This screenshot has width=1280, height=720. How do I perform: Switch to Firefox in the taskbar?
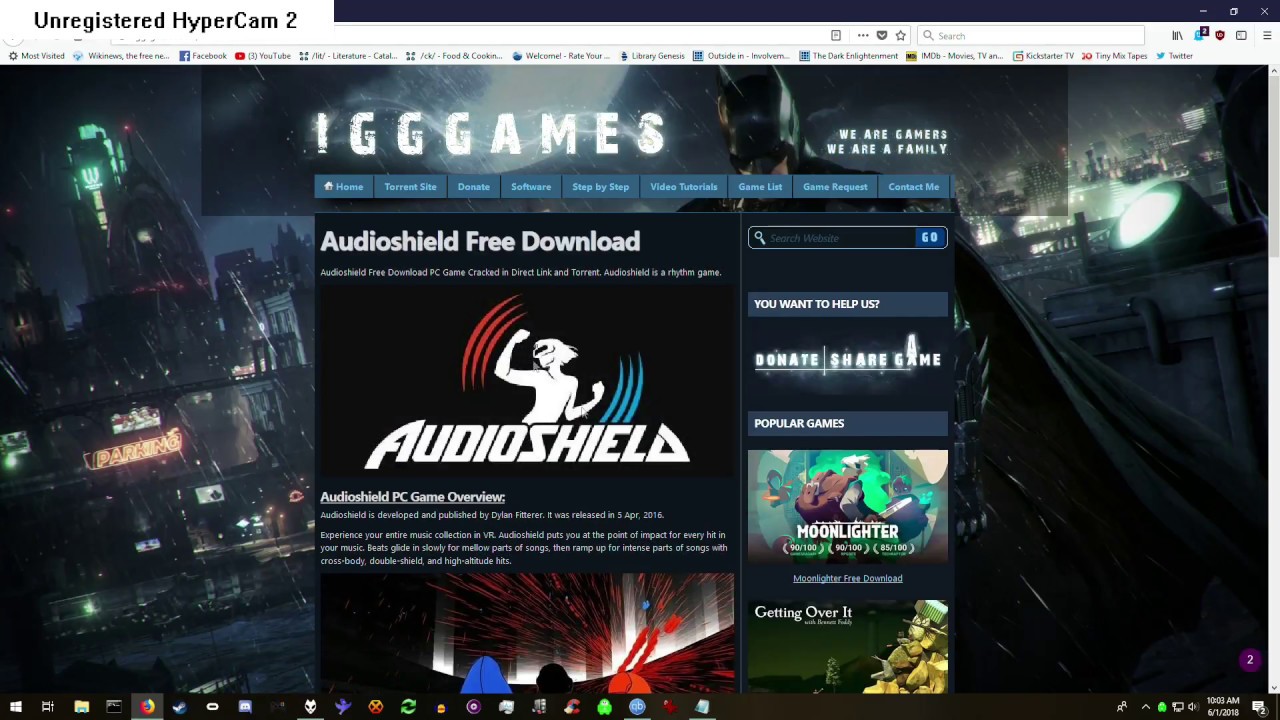point(147,706)
